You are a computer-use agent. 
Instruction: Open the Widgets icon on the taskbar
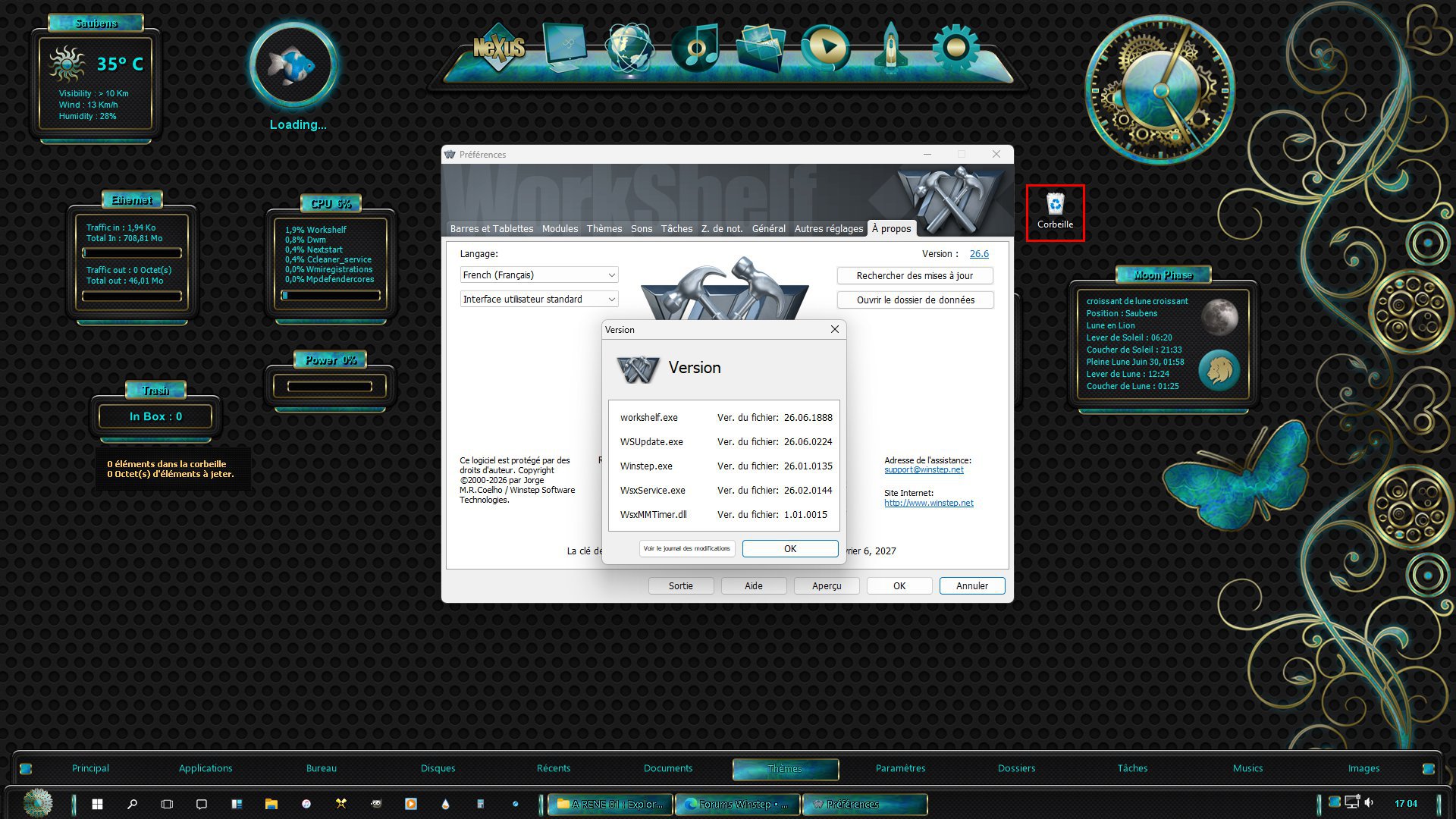237,804
